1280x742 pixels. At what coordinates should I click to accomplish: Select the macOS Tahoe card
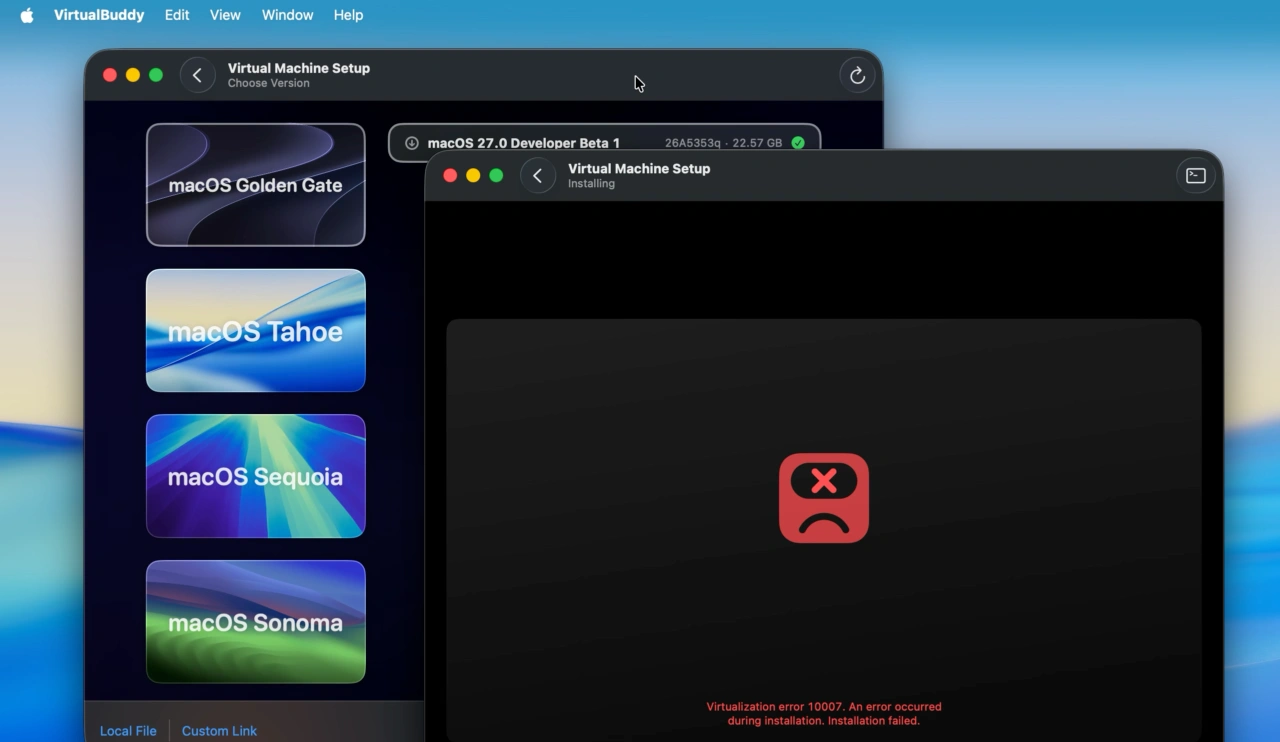point(256,331)
